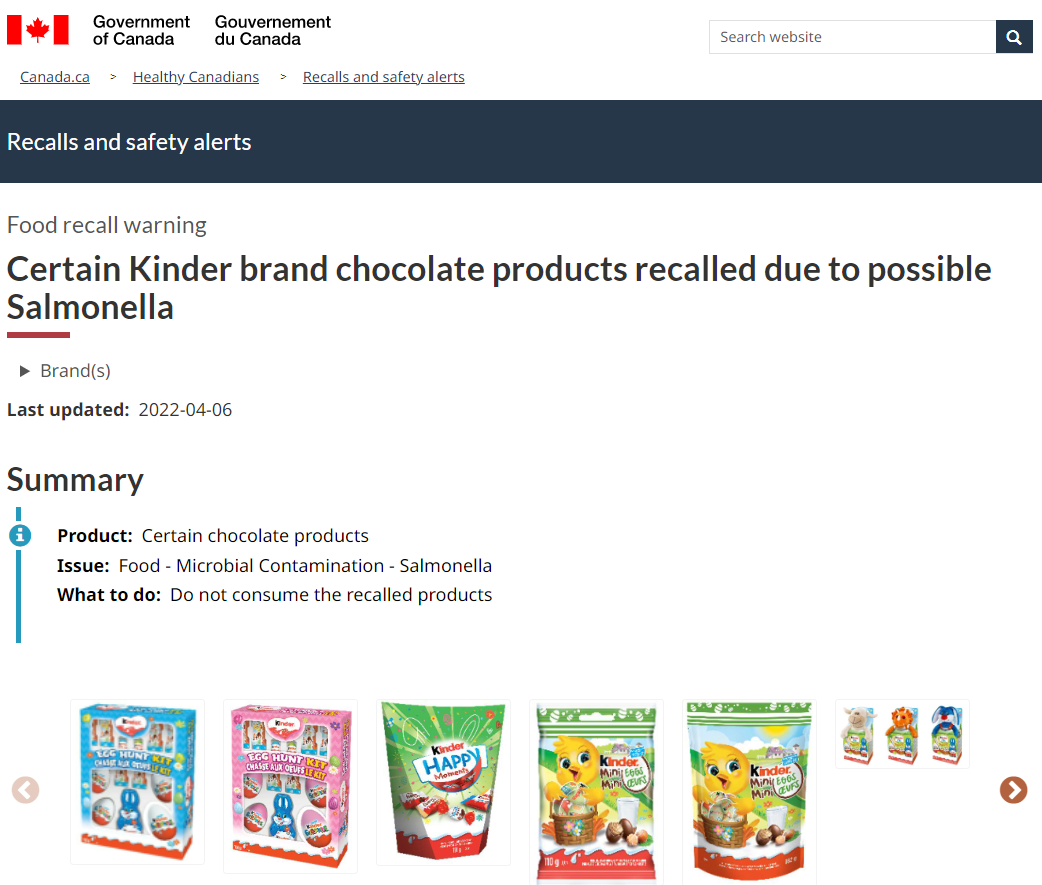Click the search magnifier icon button
This screenshot has width=1042, height=885.
[x=1013, y=37]
